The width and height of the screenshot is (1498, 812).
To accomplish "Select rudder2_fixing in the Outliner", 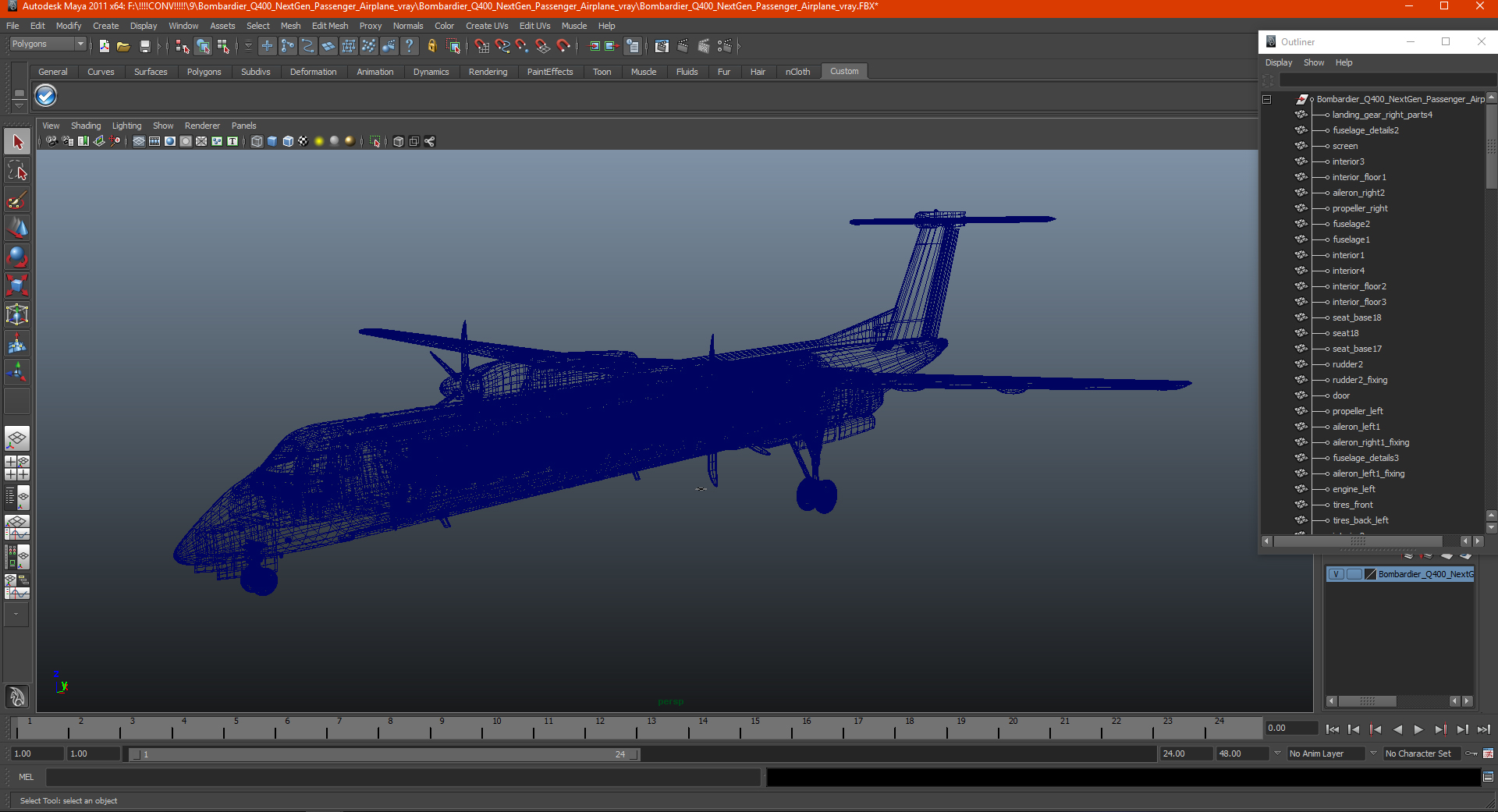I will click(x=1359, y=380).
